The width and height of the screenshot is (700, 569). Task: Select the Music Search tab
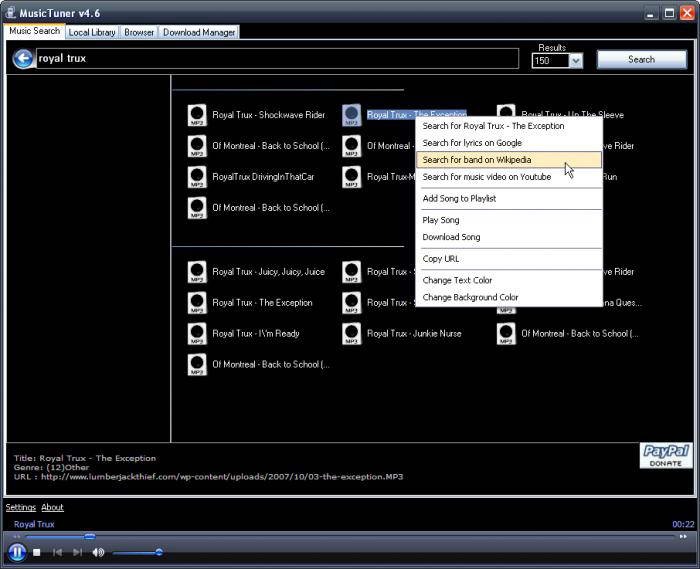tap(34, 31)
